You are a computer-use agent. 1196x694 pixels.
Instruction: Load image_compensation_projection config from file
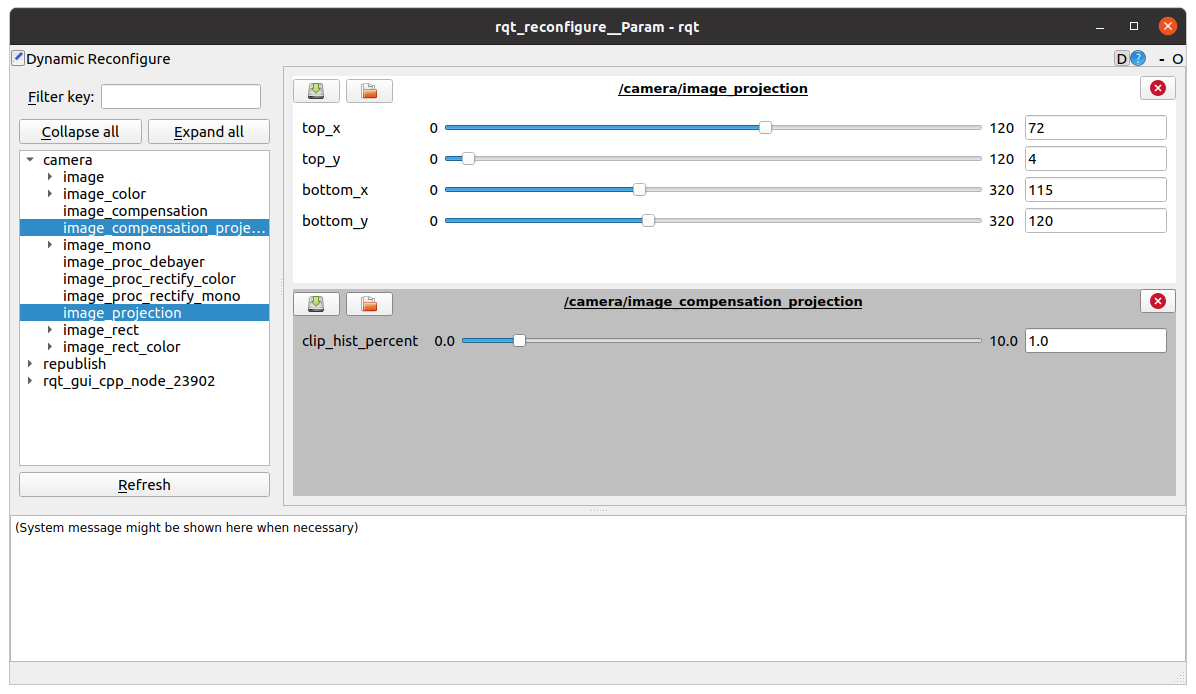[x=369, y=304]
